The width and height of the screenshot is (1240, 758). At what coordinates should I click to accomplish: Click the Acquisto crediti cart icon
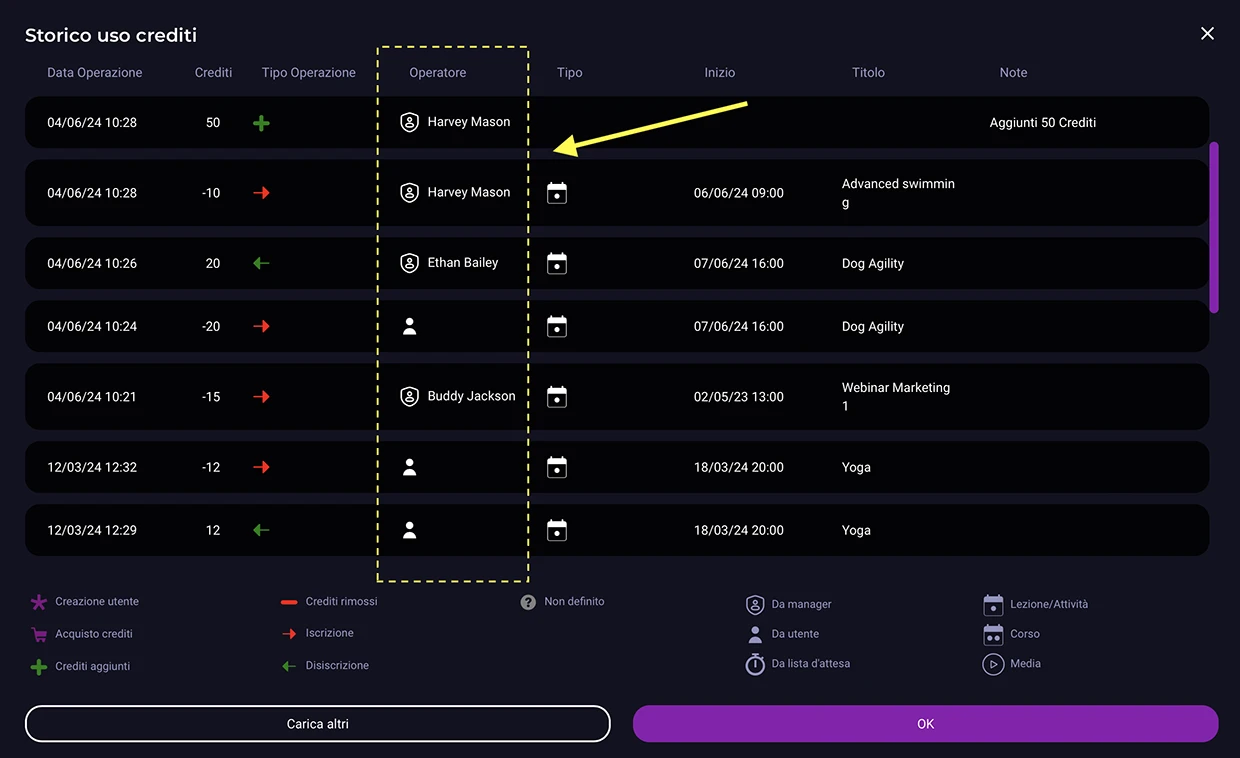[39, 634]
